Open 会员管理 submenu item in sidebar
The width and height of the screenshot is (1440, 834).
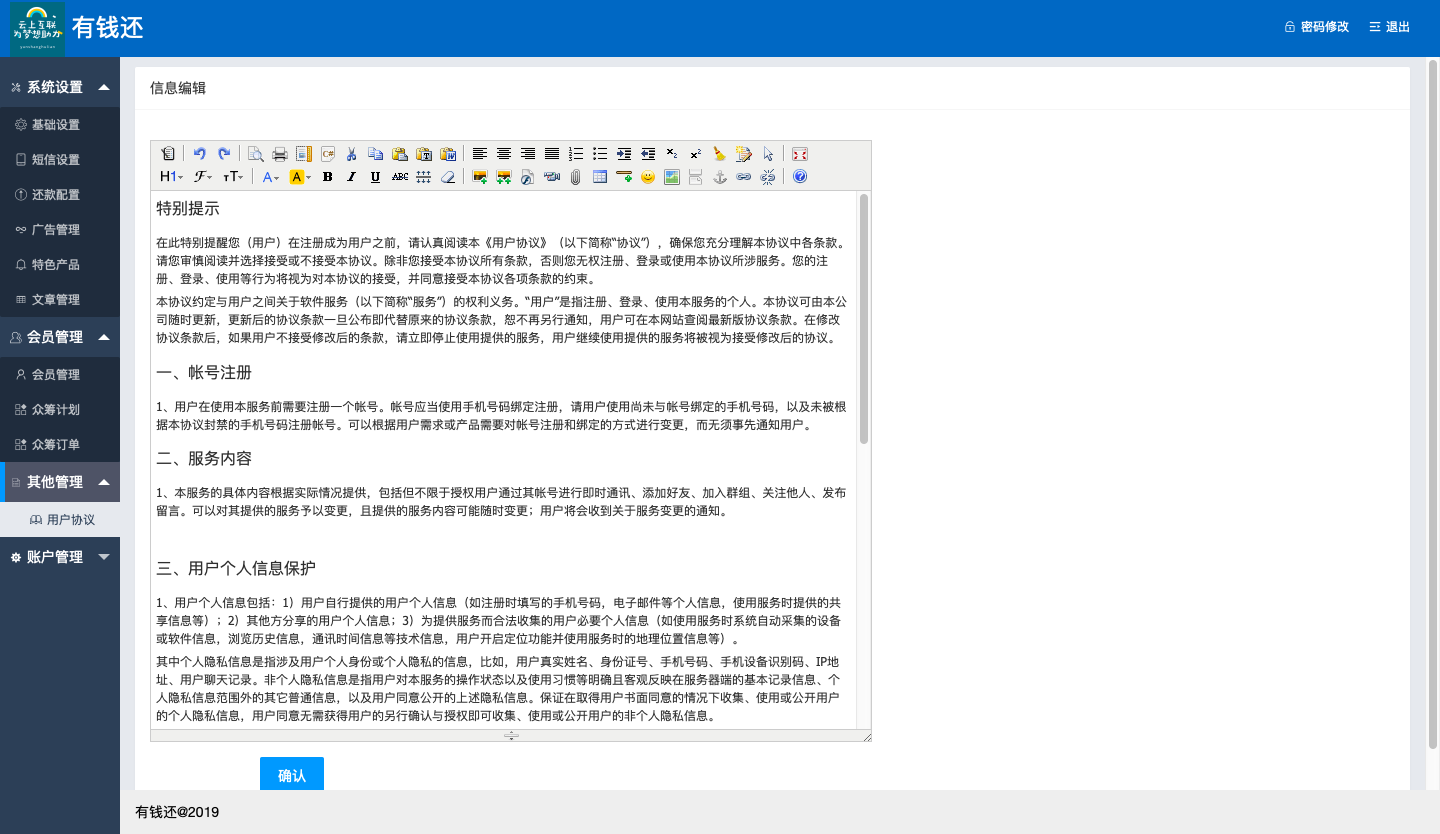[55, 374]
